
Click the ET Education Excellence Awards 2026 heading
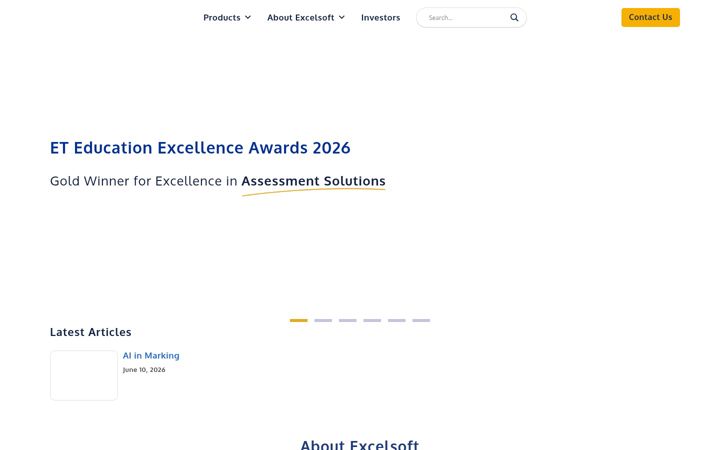(x=200, y=148)
